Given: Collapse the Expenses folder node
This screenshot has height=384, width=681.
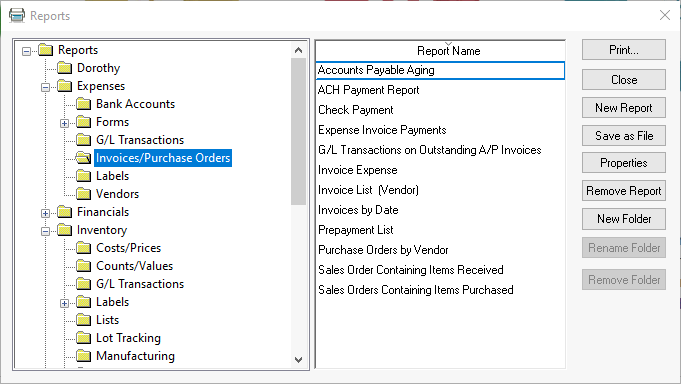Looking at the screenshot, I should coord(45,87).
